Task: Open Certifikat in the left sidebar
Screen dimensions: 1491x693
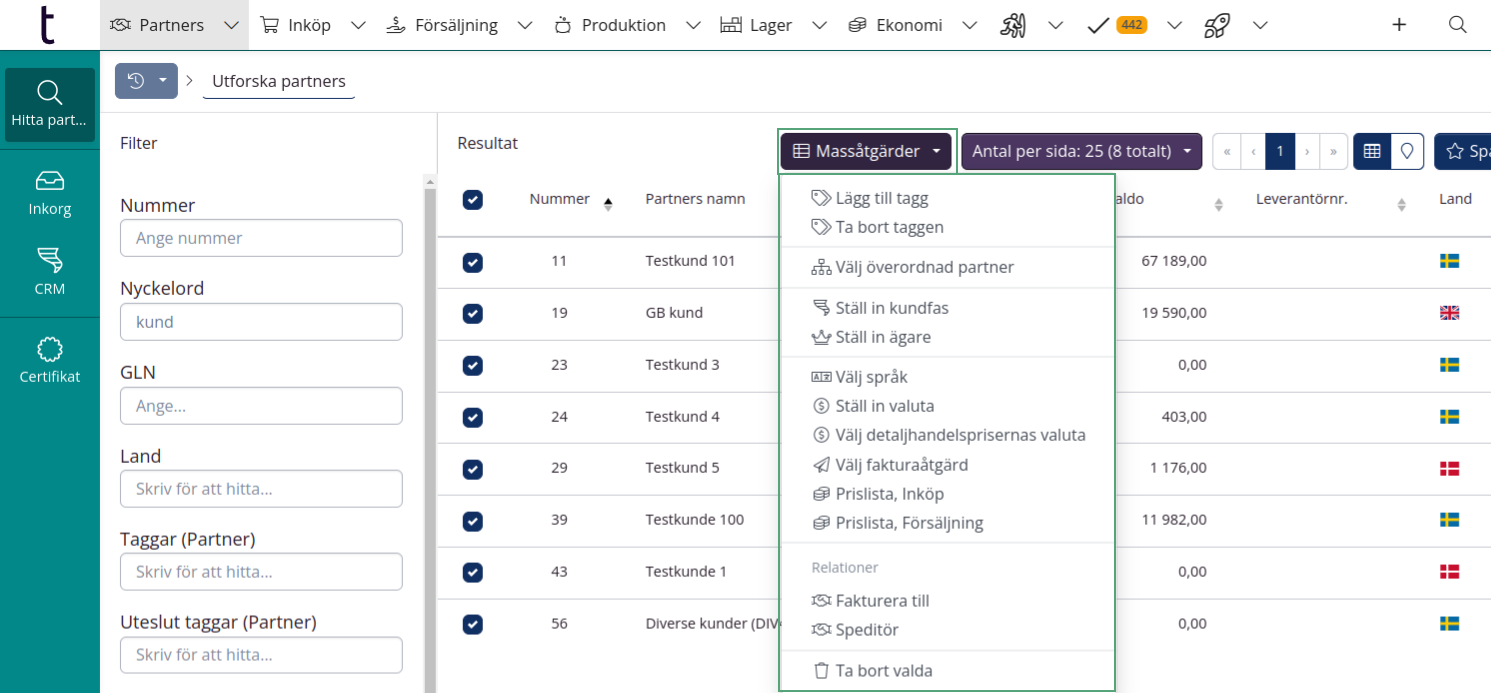Action: click(x=49, y=360)
